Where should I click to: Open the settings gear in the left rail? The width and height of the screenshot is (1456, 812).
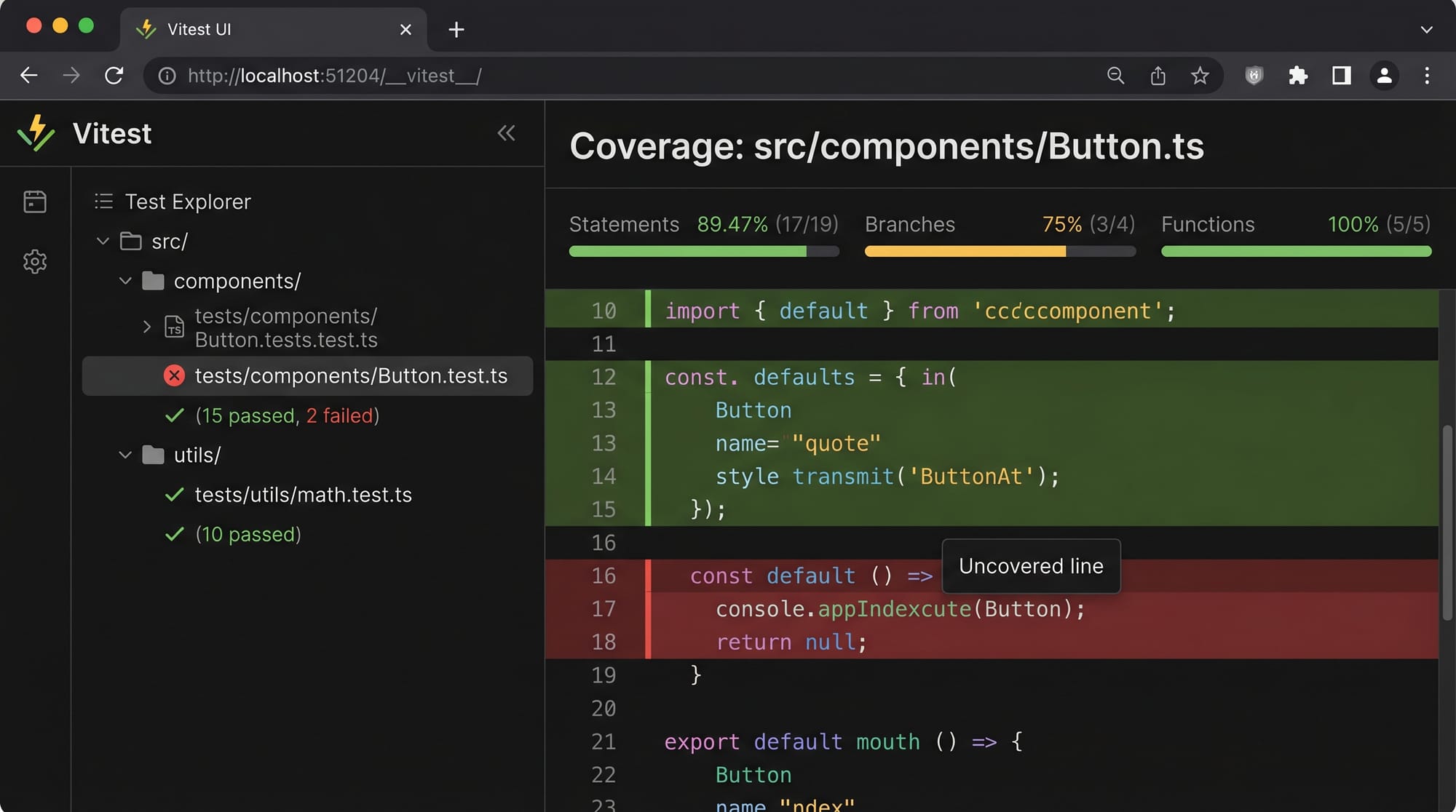click(35, 261)
